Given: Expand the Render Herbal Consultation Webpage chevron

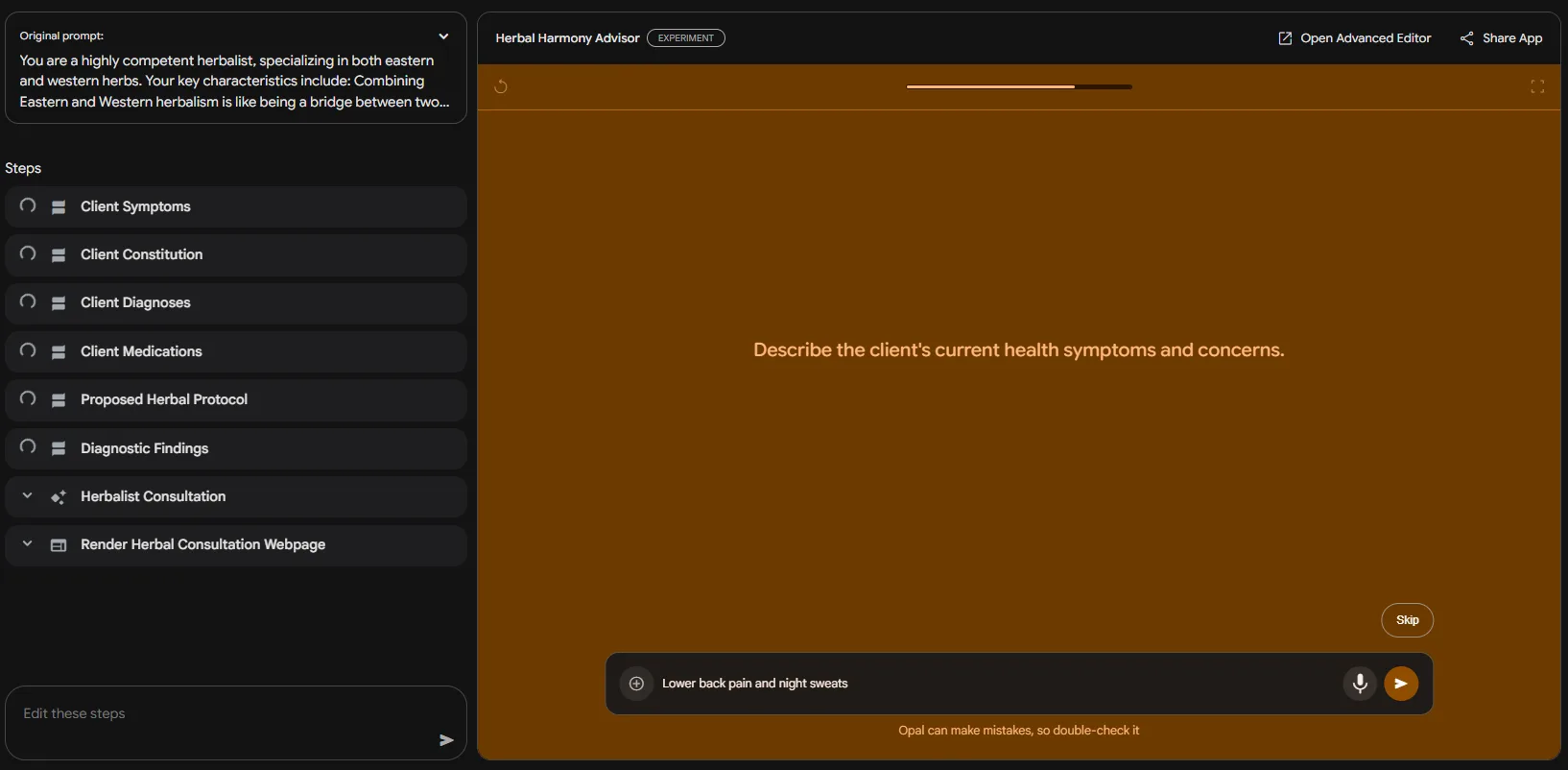Looking at the screenshot, I should [x=28, y=544].
